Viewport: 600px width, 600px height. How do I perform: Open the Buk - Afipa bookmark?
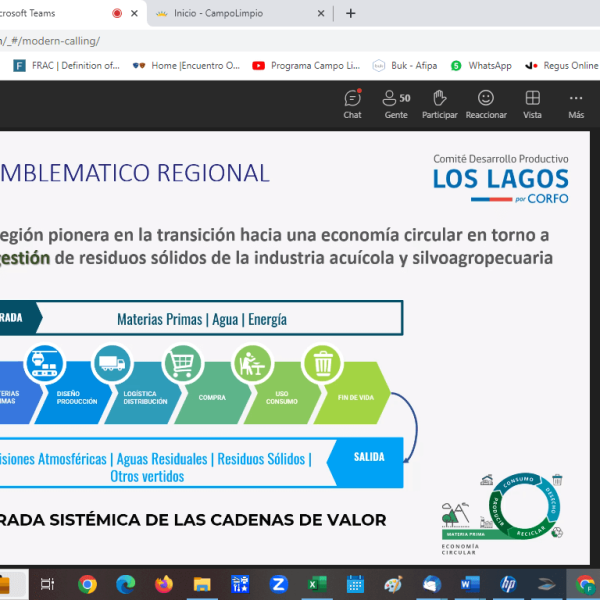click(x=404, y=65)
